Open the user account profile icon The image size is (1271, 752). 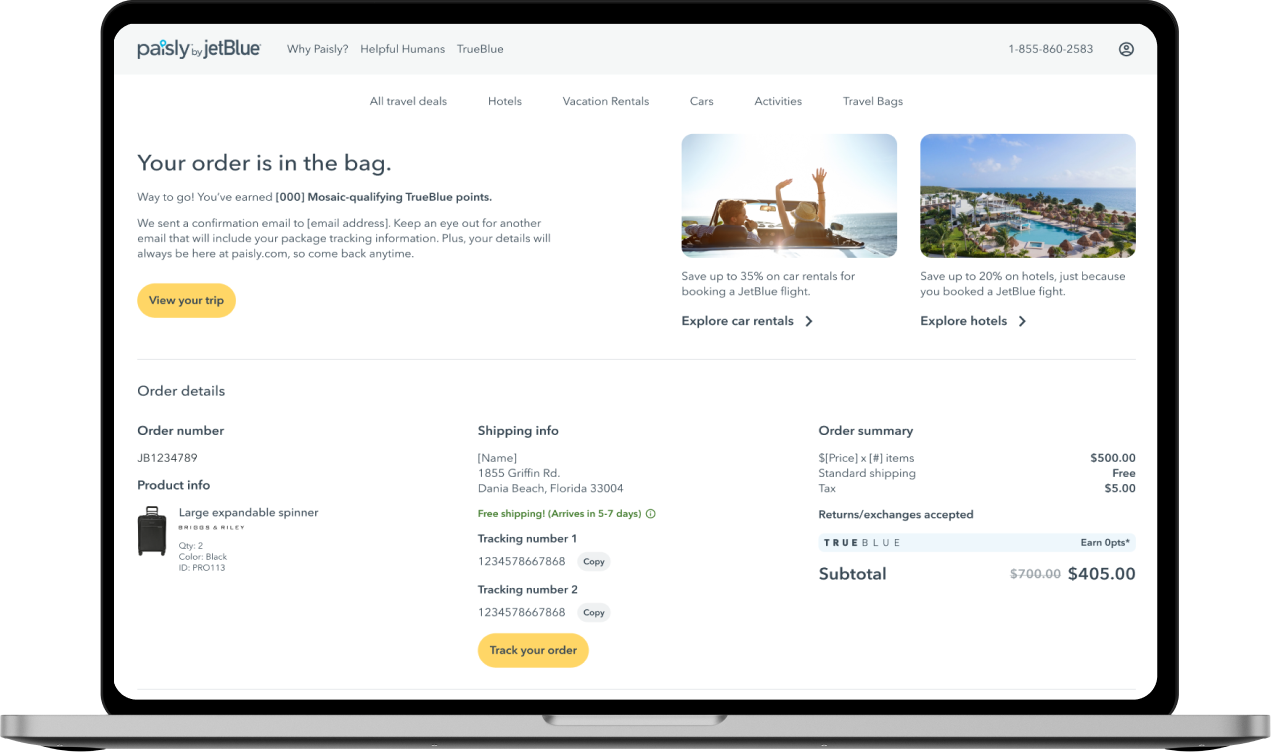coord(1126,49)
